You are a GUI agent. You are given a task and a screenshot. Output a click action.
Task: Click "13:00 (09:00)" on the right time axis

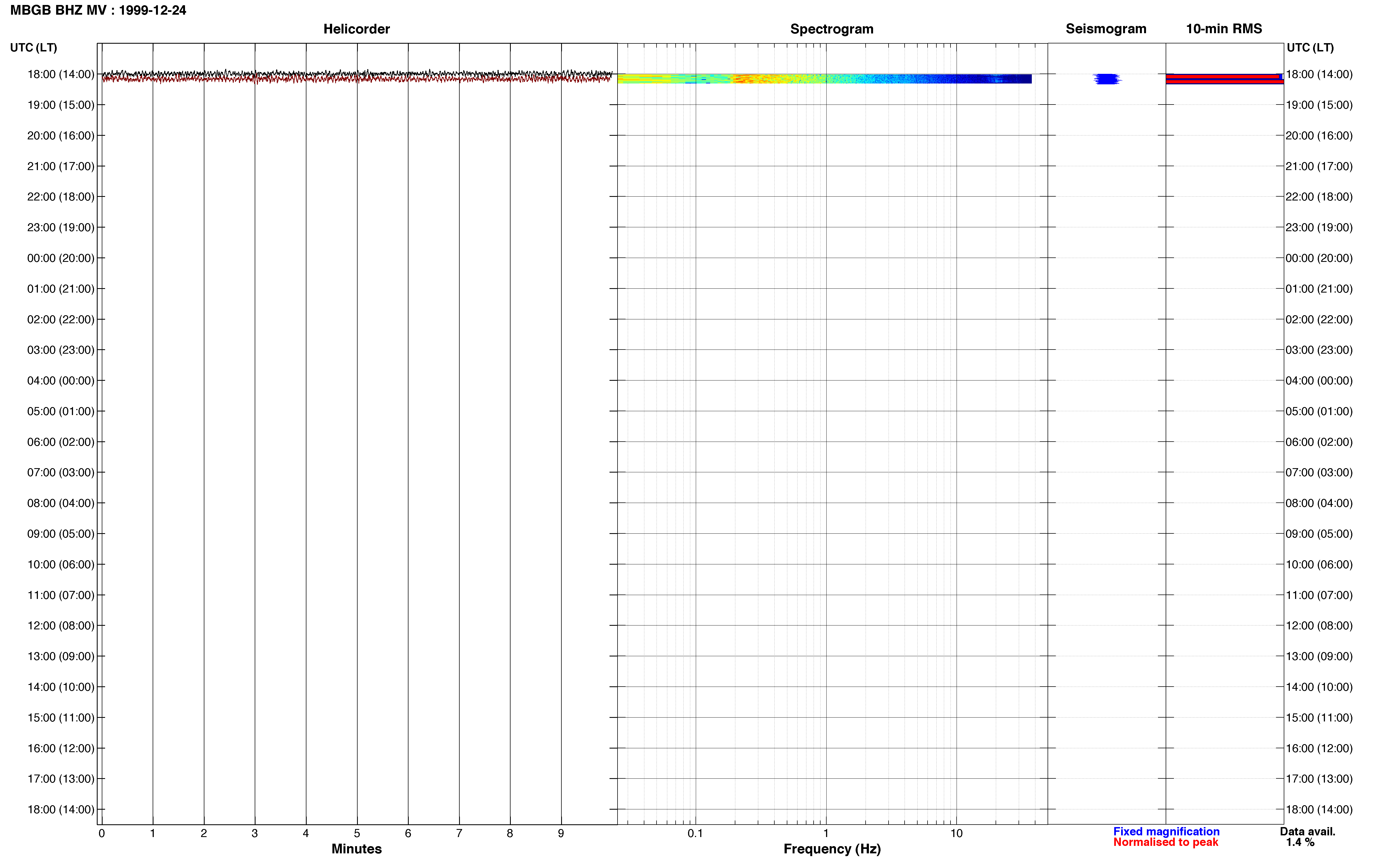(x=1319, y=656)
